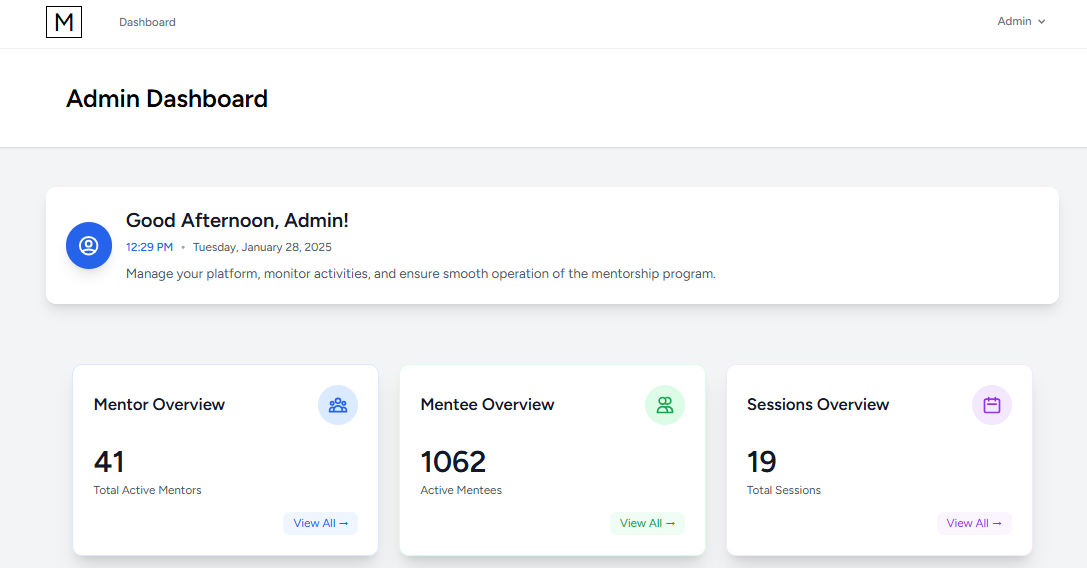Click the mentor count number 41
Image resolution: width=1087 pixels, height=568 pixels.
(x=109, y=461)
